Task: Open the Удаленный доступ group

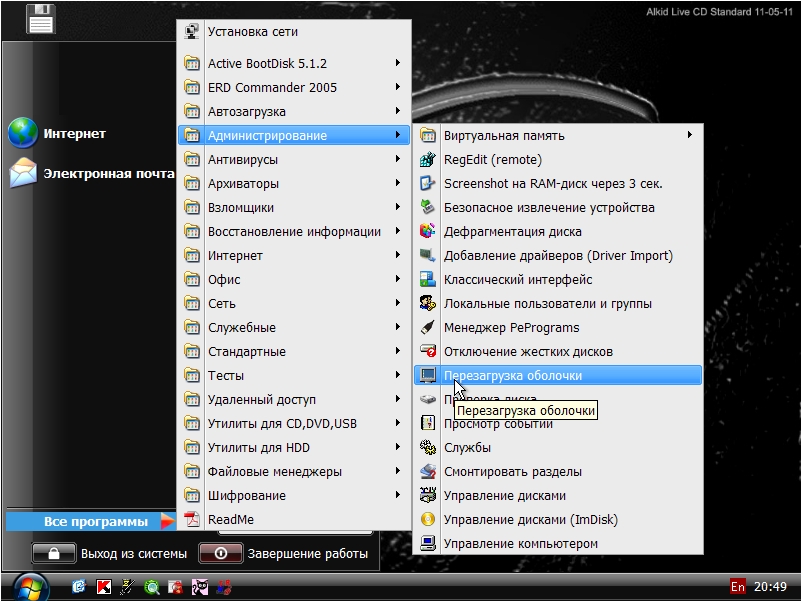Action: 294,400
